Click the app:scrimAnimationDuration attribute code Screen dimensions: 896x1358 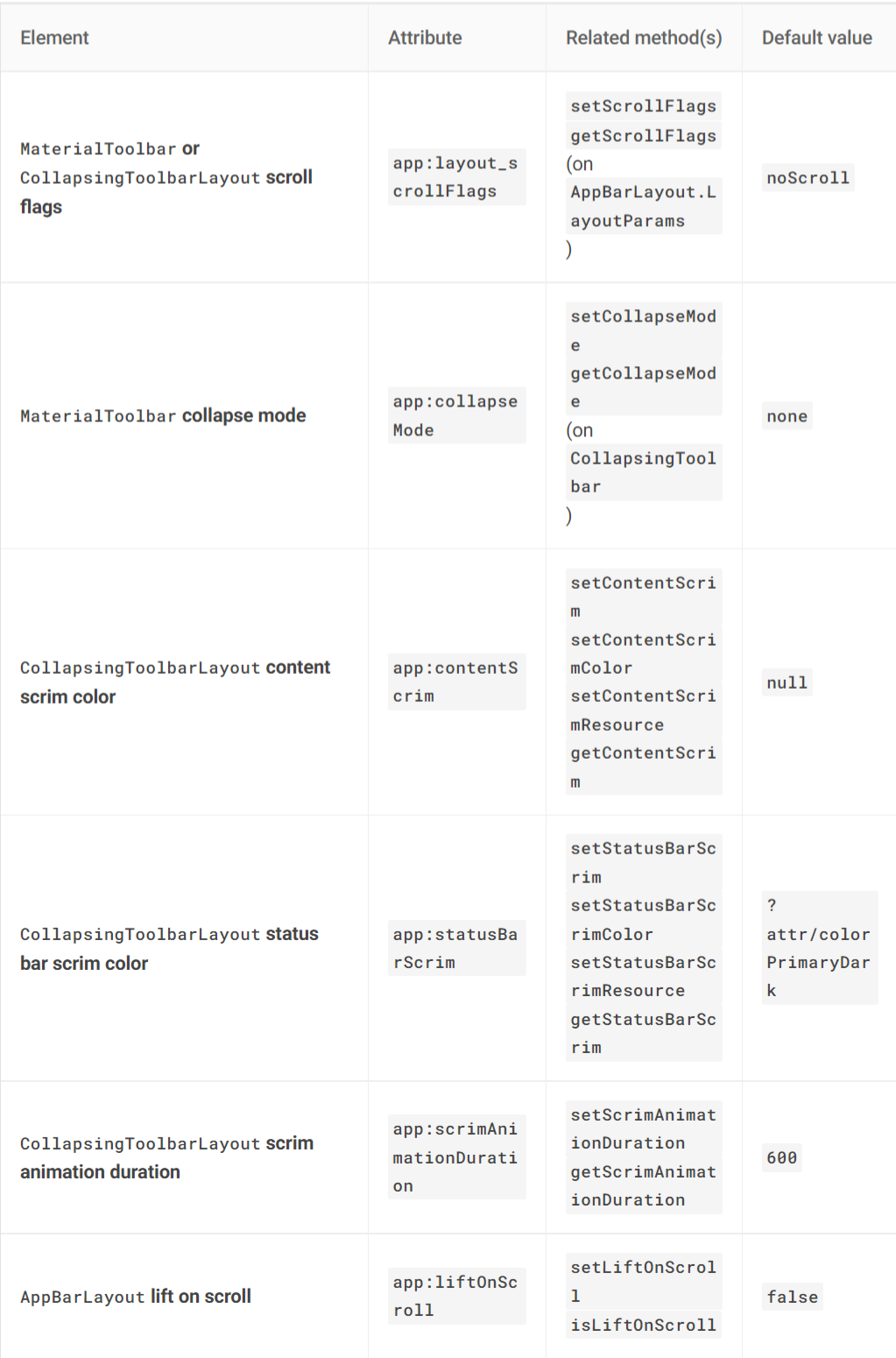point(456,1157)
